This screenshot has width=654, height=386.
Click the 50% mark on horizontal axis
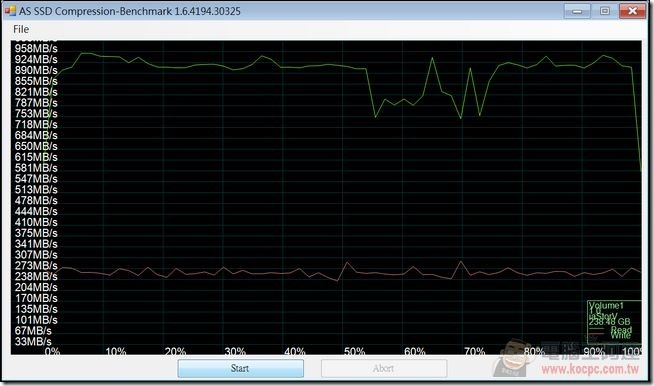tap(355, 351)
